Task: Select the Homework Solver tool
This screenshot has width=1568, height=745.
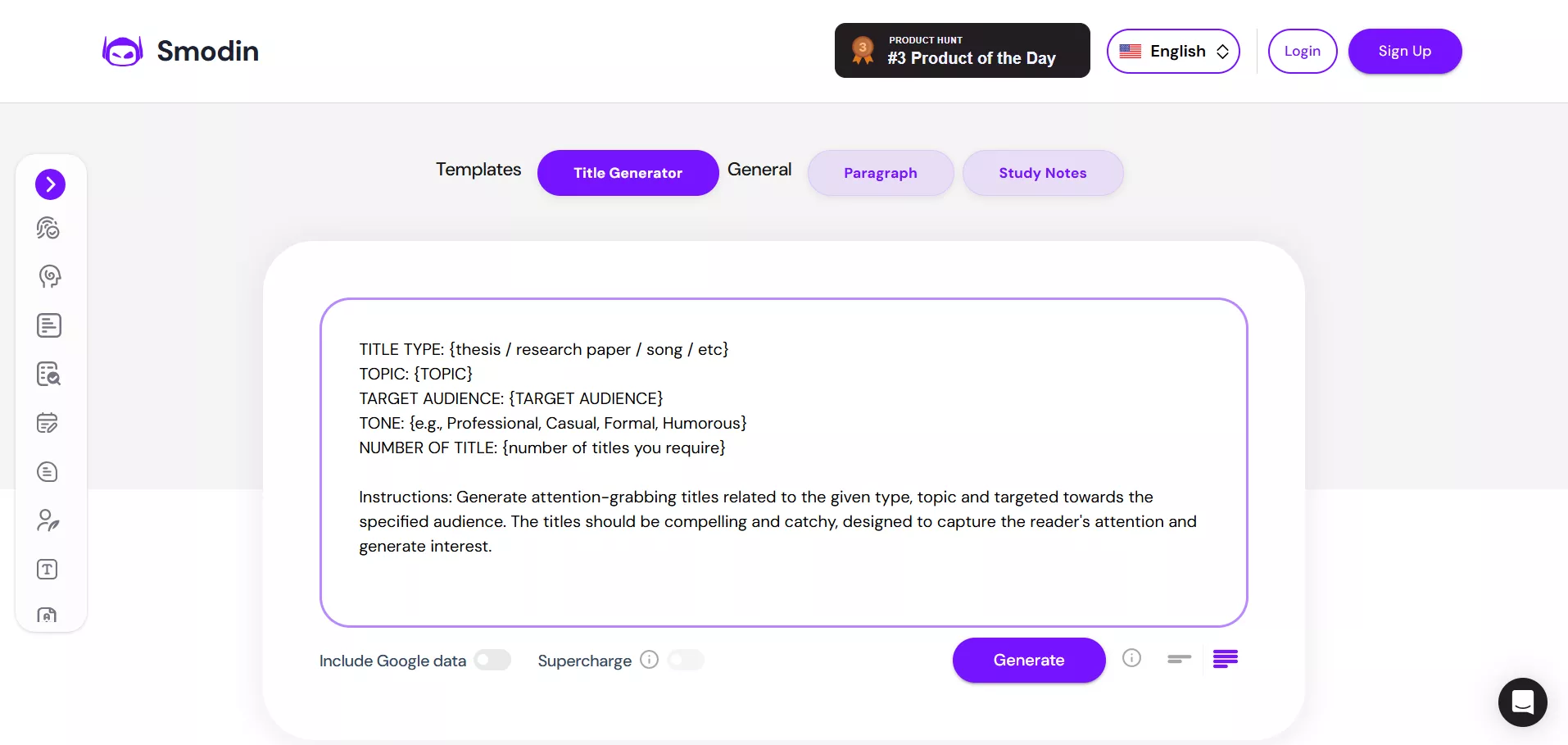Action: click(48, 423)
